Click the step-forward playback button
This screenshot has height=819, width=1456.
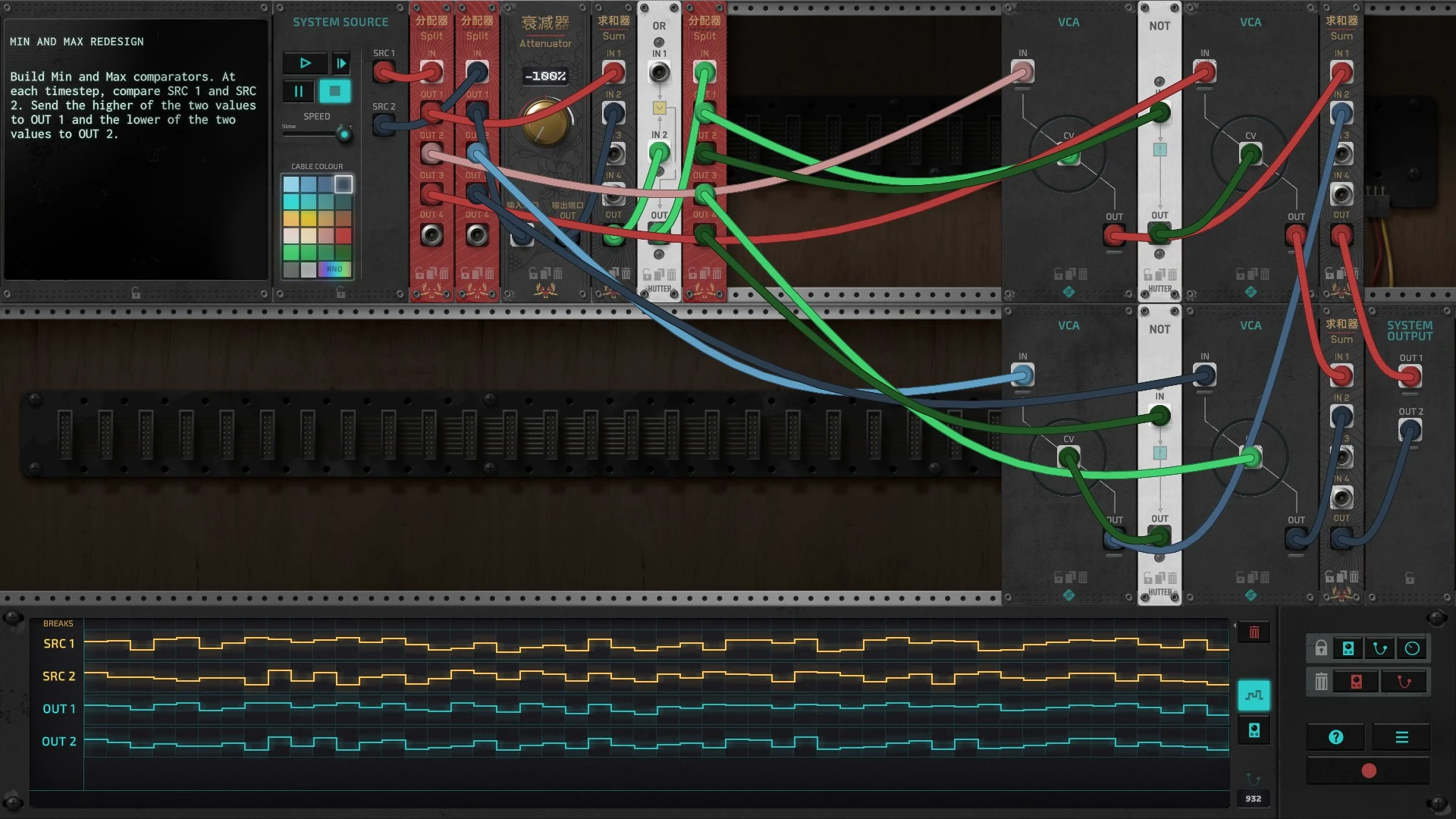[341, 63]
